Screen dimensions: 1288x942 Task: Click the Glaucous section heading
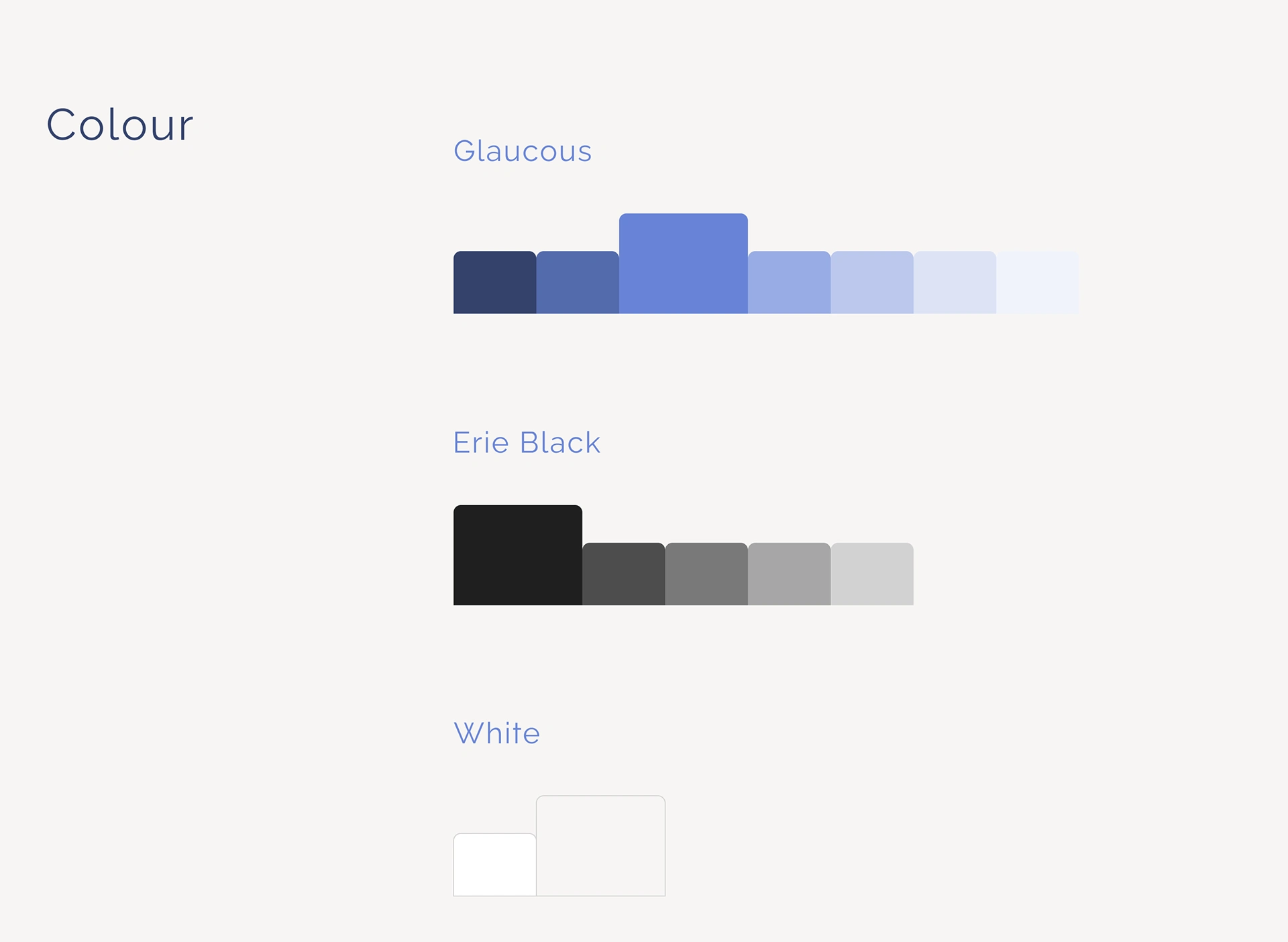(x=523, y=152)
